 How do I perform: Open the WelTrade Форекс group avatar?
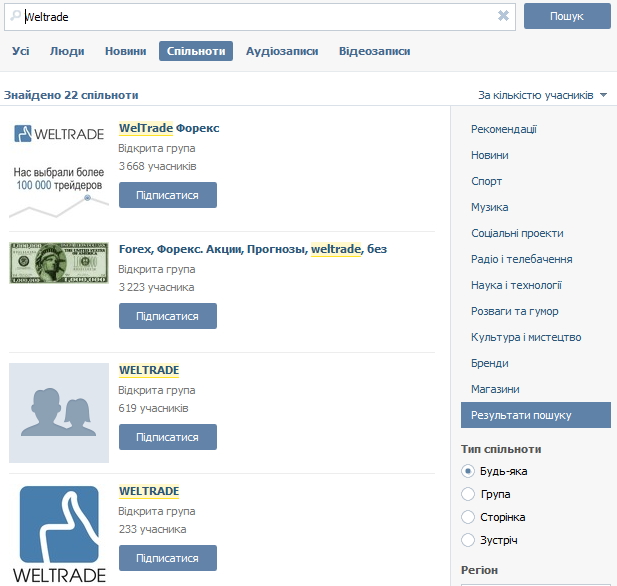click(59, 170)
